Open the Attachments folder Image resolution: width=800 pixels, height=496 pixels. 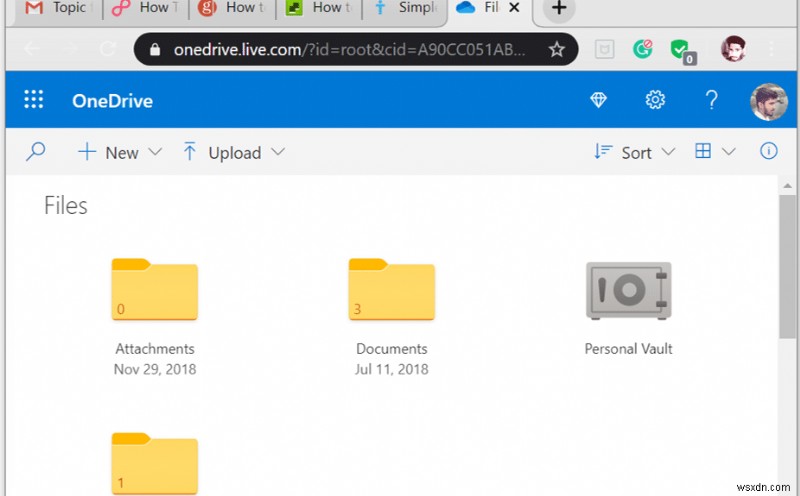[x=155, y=289]
